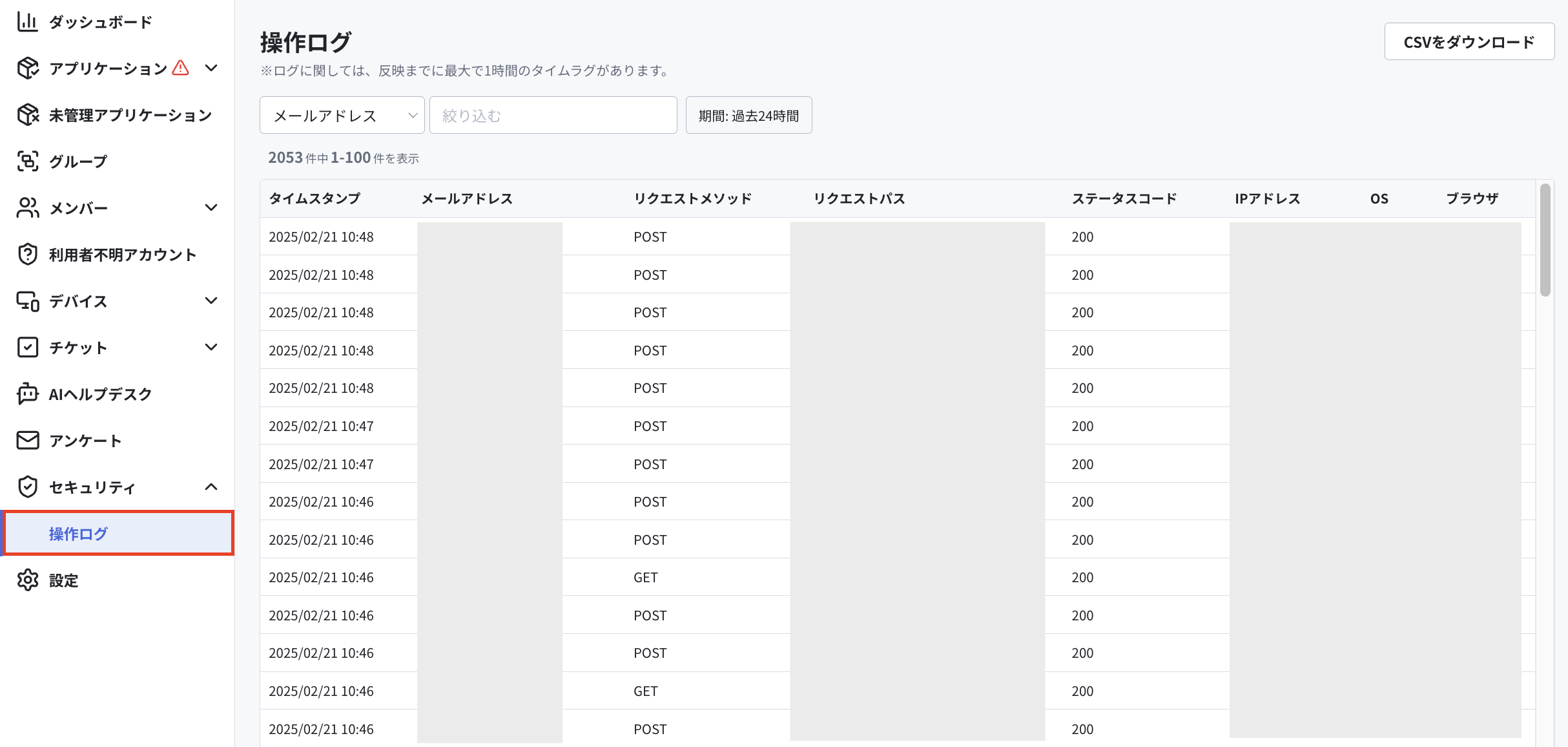Click the ステータスコード column header
This screenshot has width=1568, height=747.
point(1124,198)
